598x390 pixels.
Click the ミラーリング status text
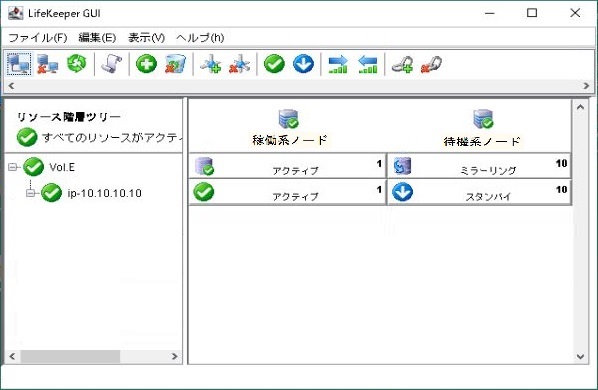click(488, 171)
